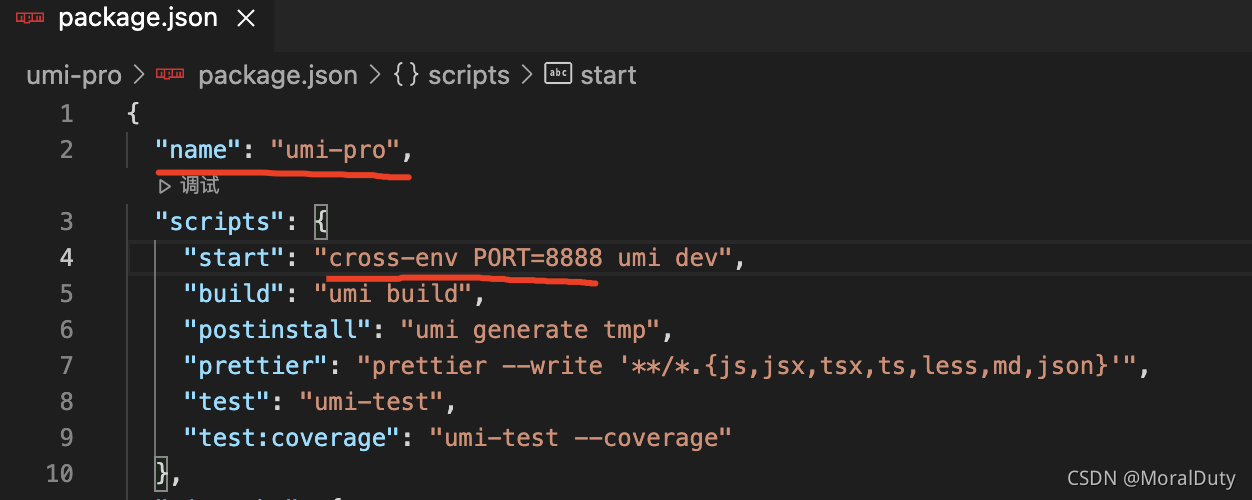Click the "cross-env PORT=8888 umi dev" string
This screenshot has width=1252, height=500.
[x=524, y=258]
